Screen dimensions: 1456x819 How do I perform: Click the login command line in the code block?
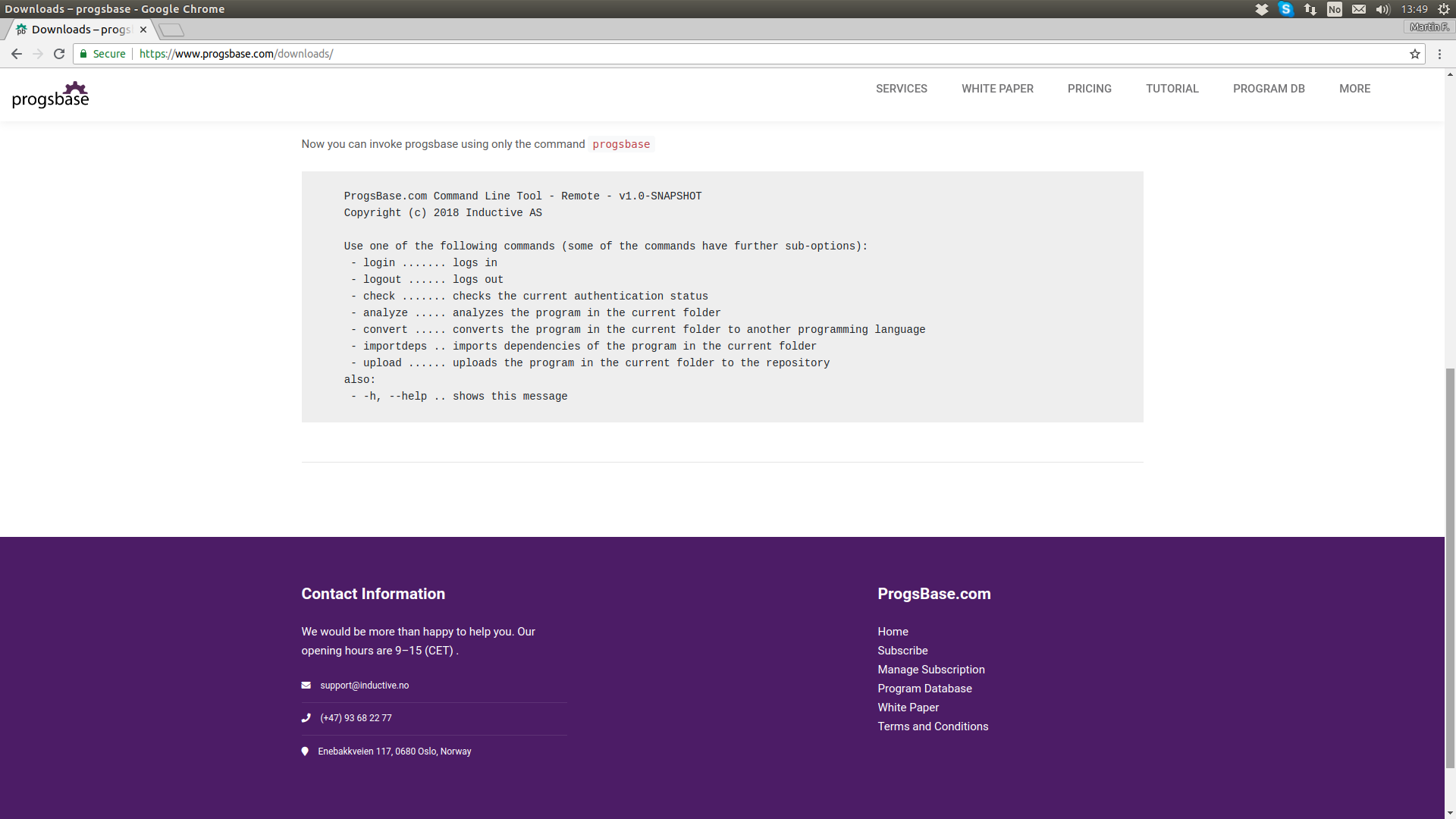click(x=424, y=263)
